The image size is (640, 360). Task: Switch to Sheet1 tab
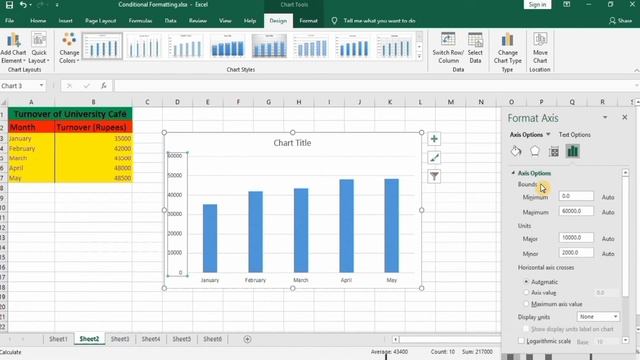tap(58, 339)
